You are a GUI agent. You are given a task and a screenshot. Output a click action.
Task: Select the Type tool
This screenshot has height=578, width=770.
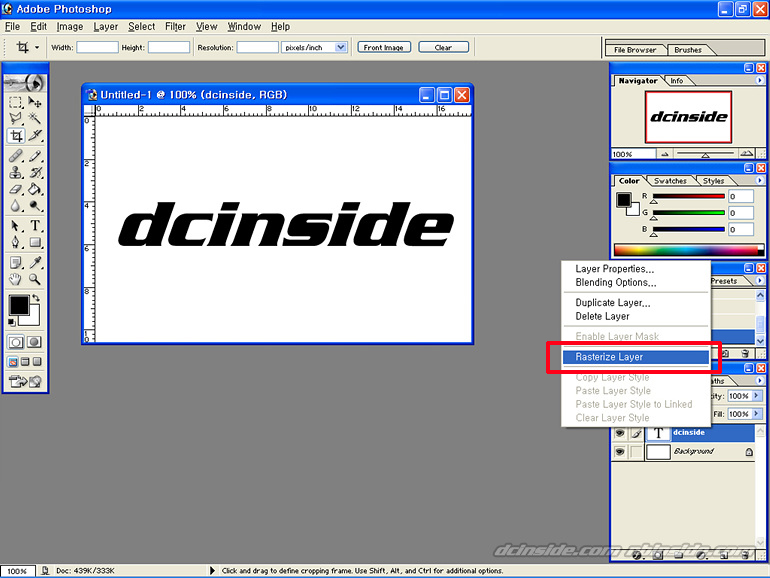click(x=34, y=226)
